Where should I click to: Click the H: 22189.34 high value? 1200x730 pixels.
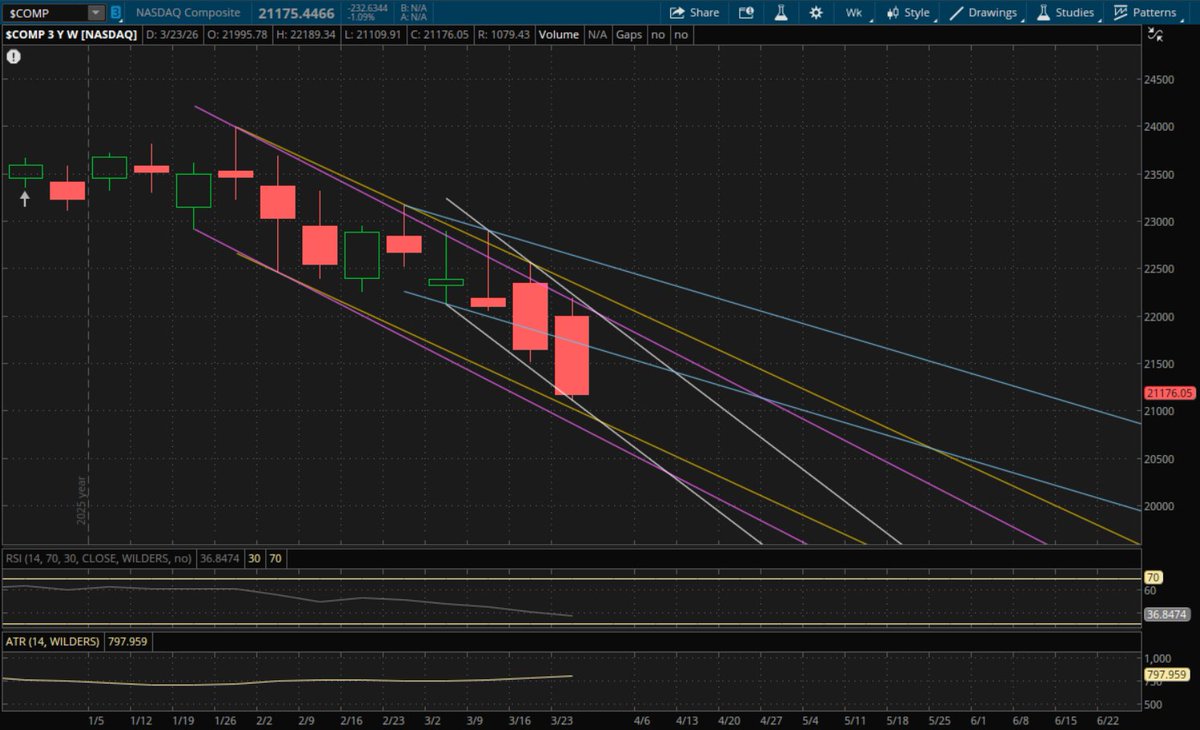point(306,34)
